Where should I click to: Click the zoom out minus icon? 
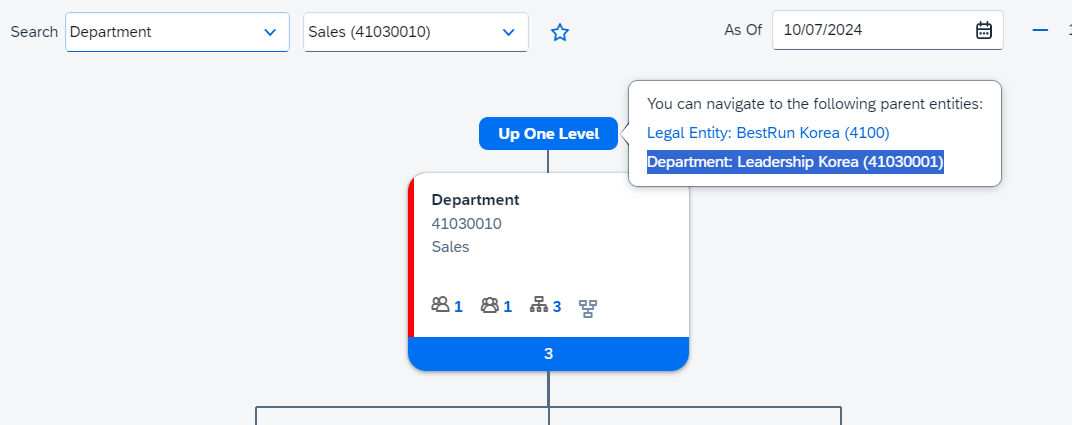click(x=1040, y=30)
